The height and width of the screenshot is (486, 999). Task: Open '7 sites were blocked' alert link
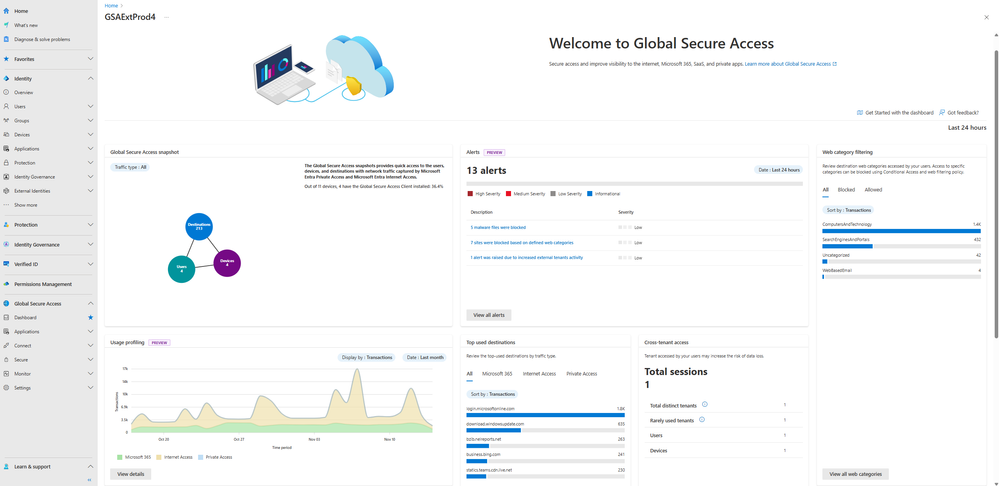[522, 243]
